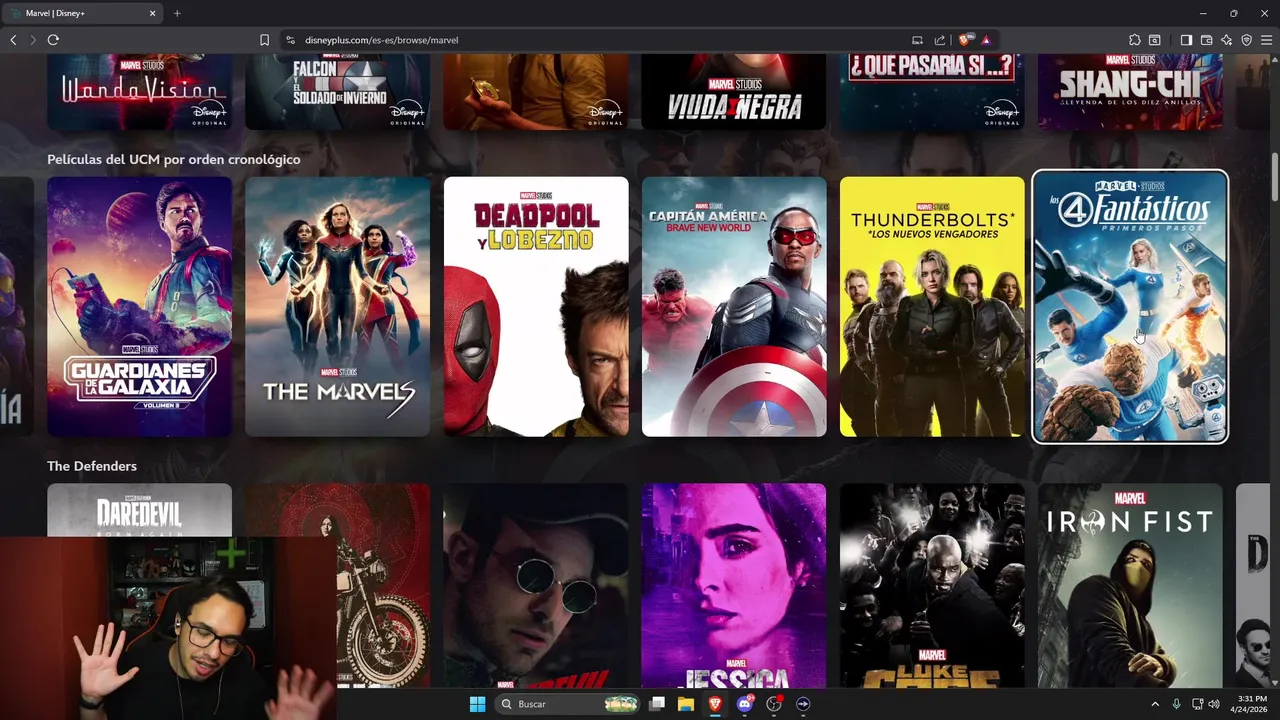This screenshot has height=720, width=1280.
Task: Open Brave VPN shield icon
Action: point(1246,40)
